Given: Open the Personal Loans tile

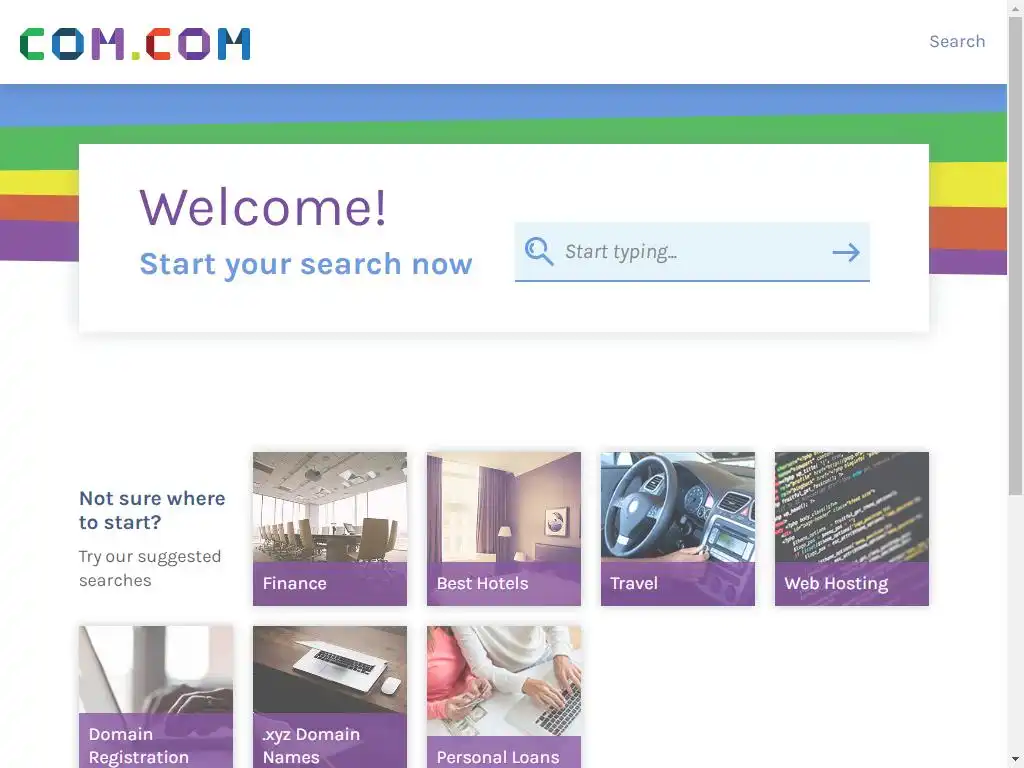Looking at the screenshot, I should pyautogui.click(x=504, y=697).
